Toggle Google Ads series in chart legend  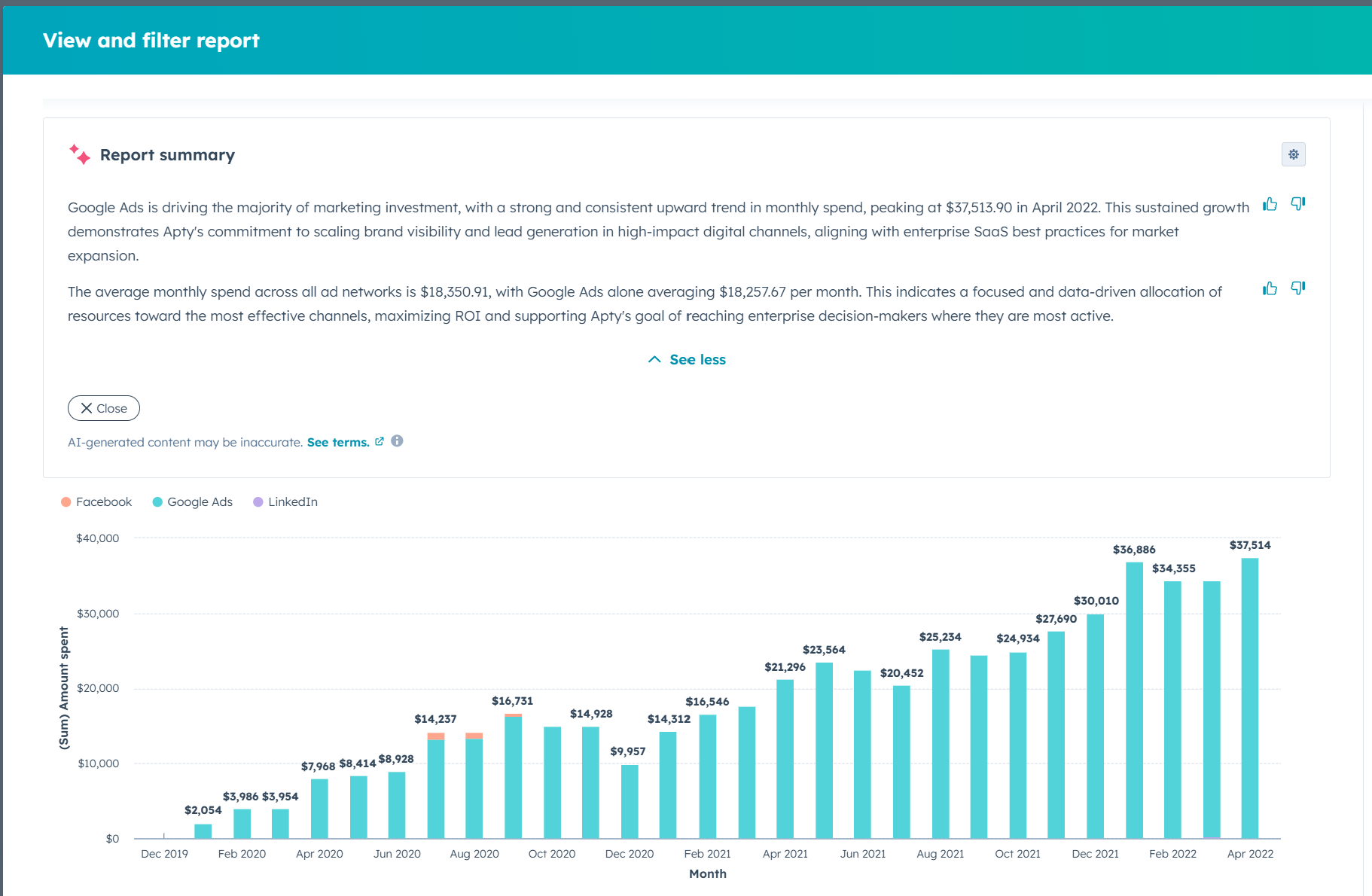coord(193,502)
